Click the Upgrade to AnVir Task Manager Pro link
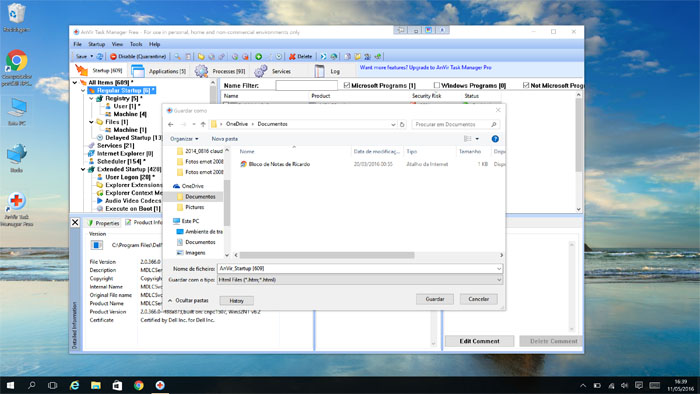Image resolution: width=700 pixels, height=394 pixels. [425, 67]
